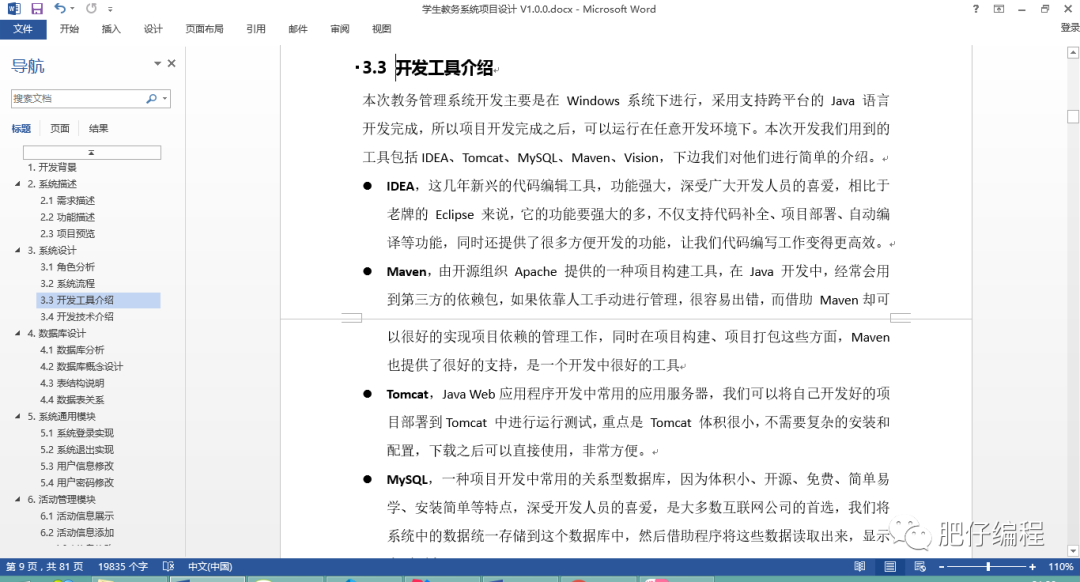Viewport: 1080px width, 582px height.
Task: Go to heading 5.4 用户密码修改
Action: (76, 483)
